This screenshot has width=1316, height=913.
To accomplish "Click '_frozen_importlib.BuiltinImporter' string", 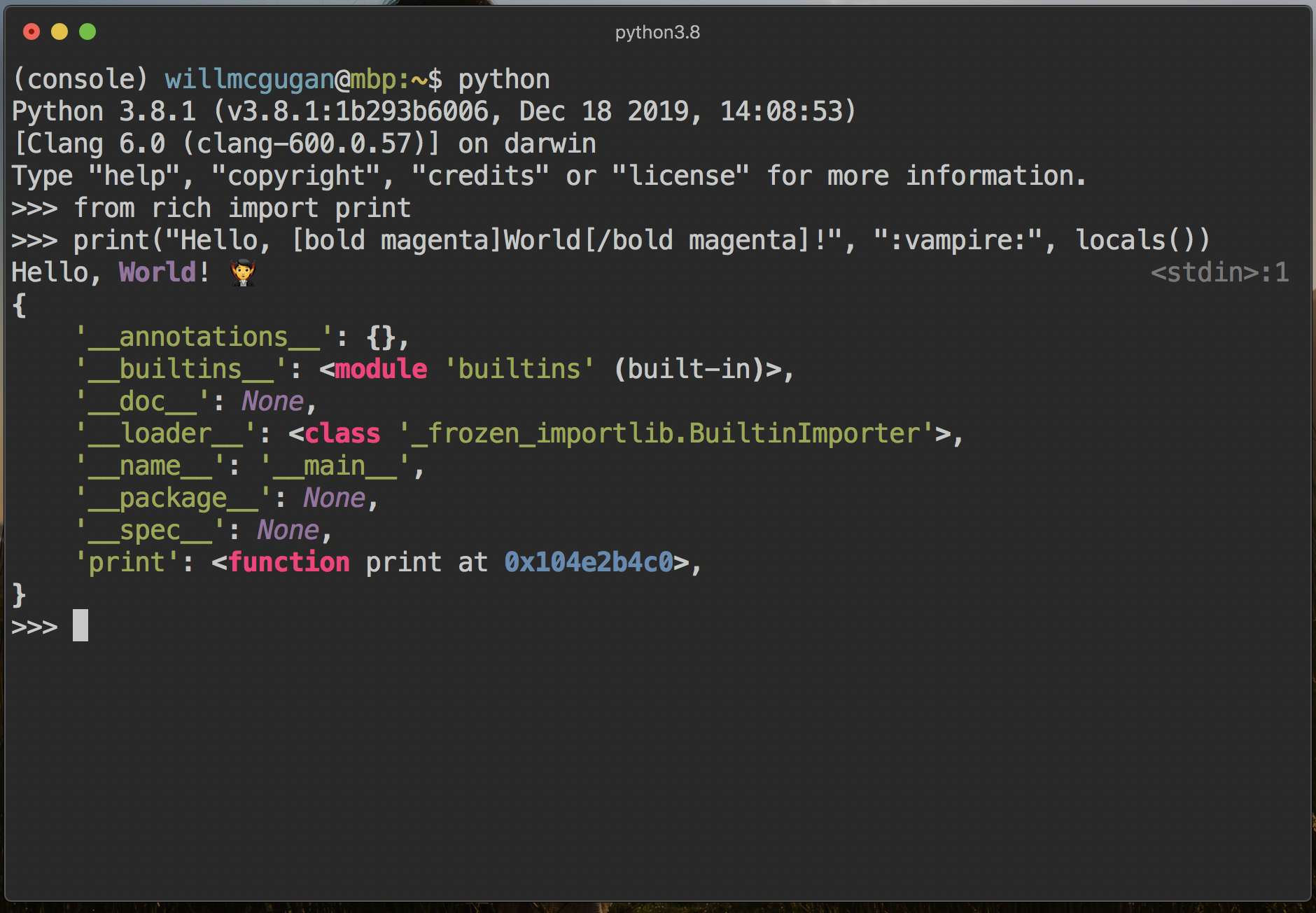I will click(x=666, y=433).
